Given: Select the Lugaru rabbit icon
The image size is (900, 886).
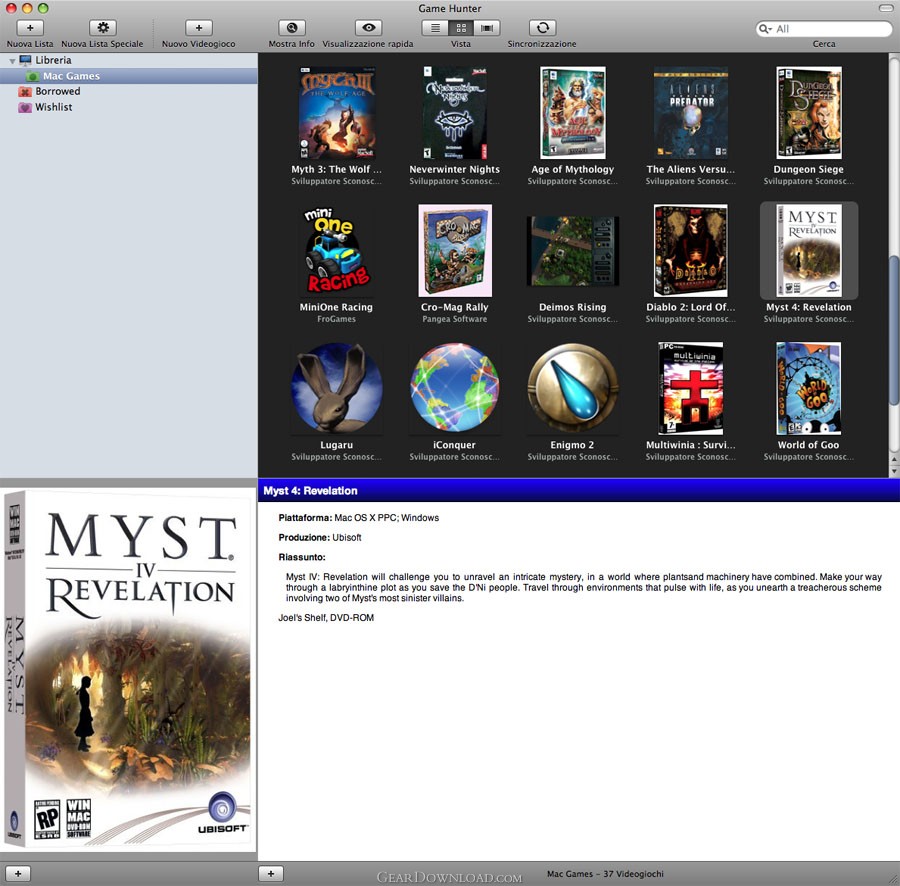Looking at the screenshot, I should [336, 388].
